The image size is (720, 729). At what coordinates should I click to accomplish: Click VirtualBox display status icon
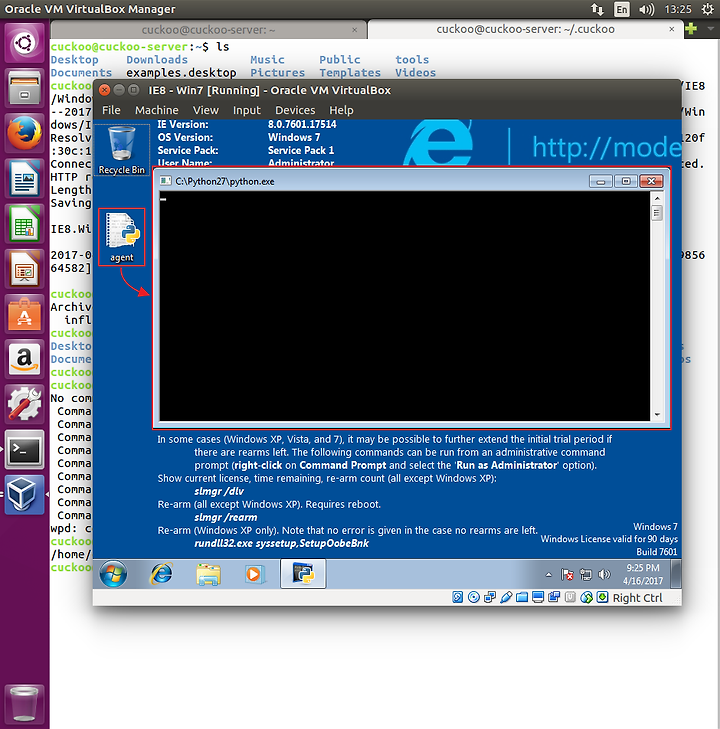[x=538, y=597]
